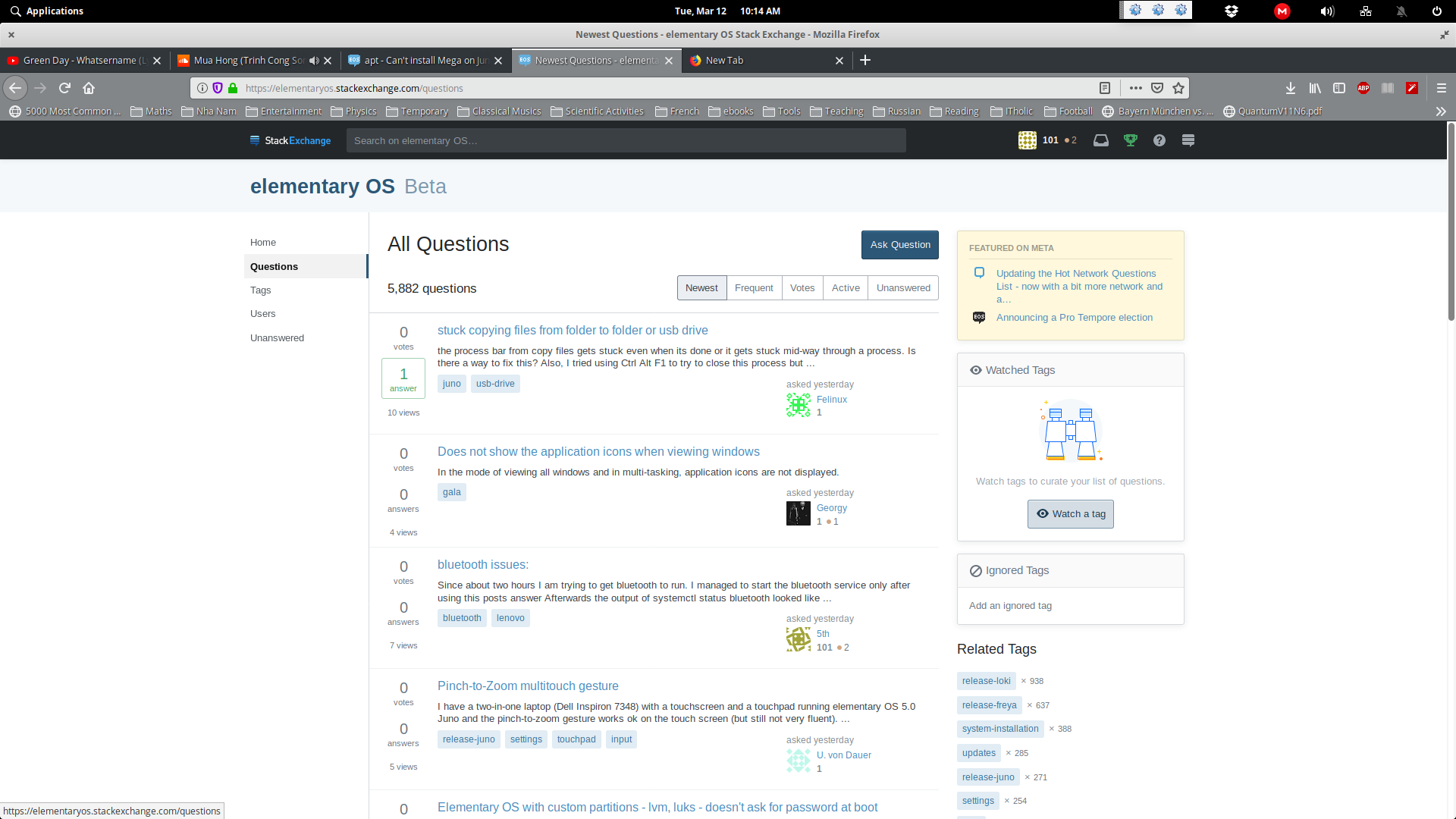Viewport: 1456px width, 819px height.
Task: Open the Firefox hamburger menu
Action: coord(1441,88)
